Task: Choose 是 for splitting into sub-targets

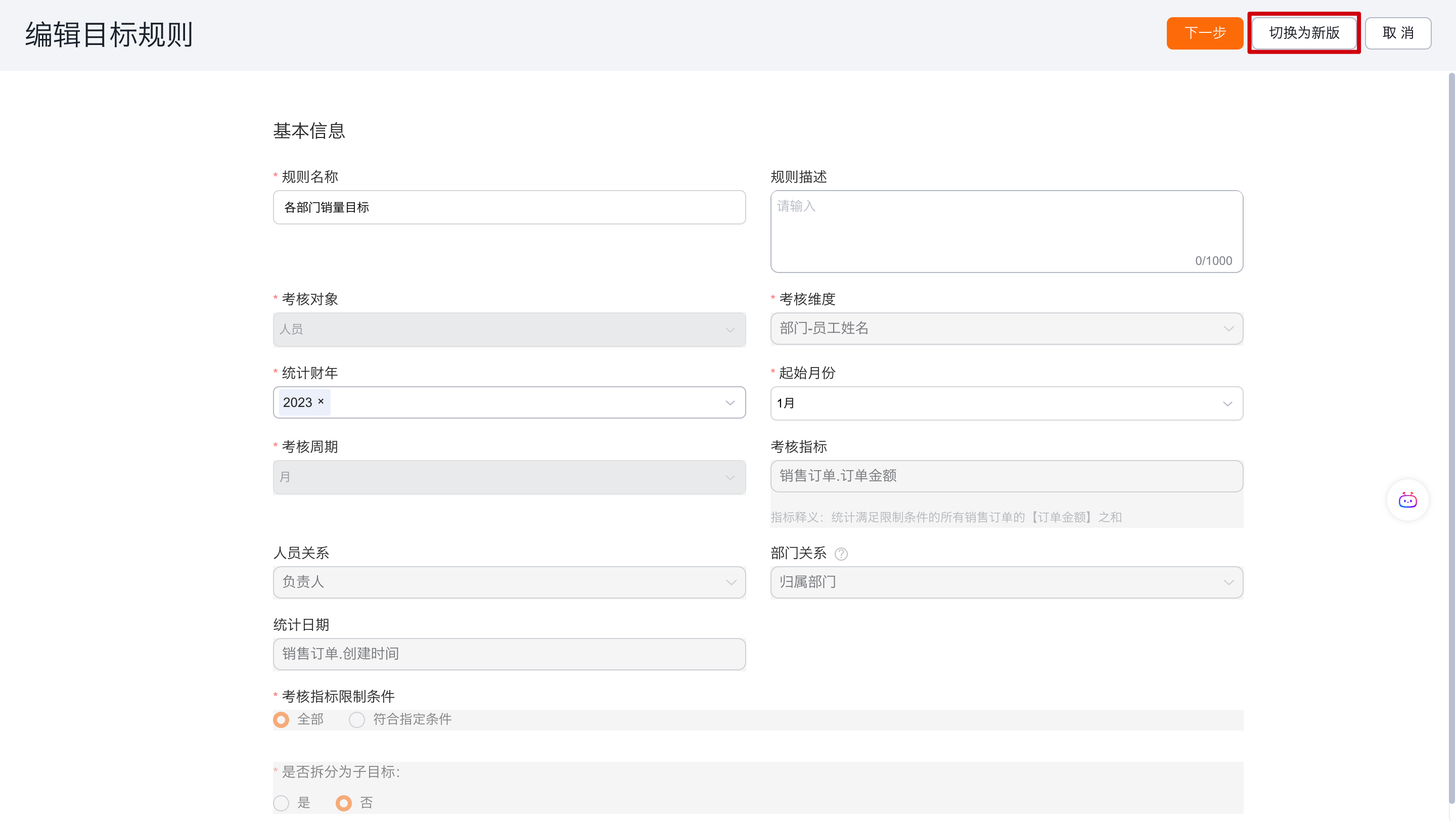Action: tap(281, 803)
